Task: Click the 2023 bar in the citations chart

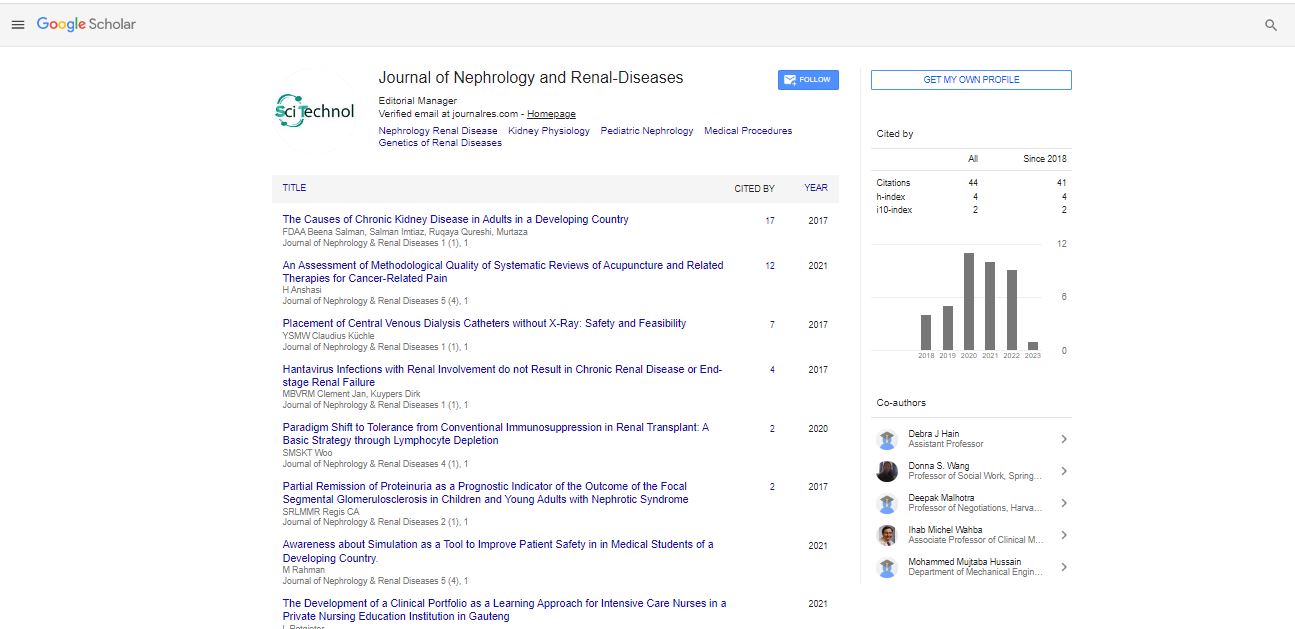Action: click(x=1033, y=346)
